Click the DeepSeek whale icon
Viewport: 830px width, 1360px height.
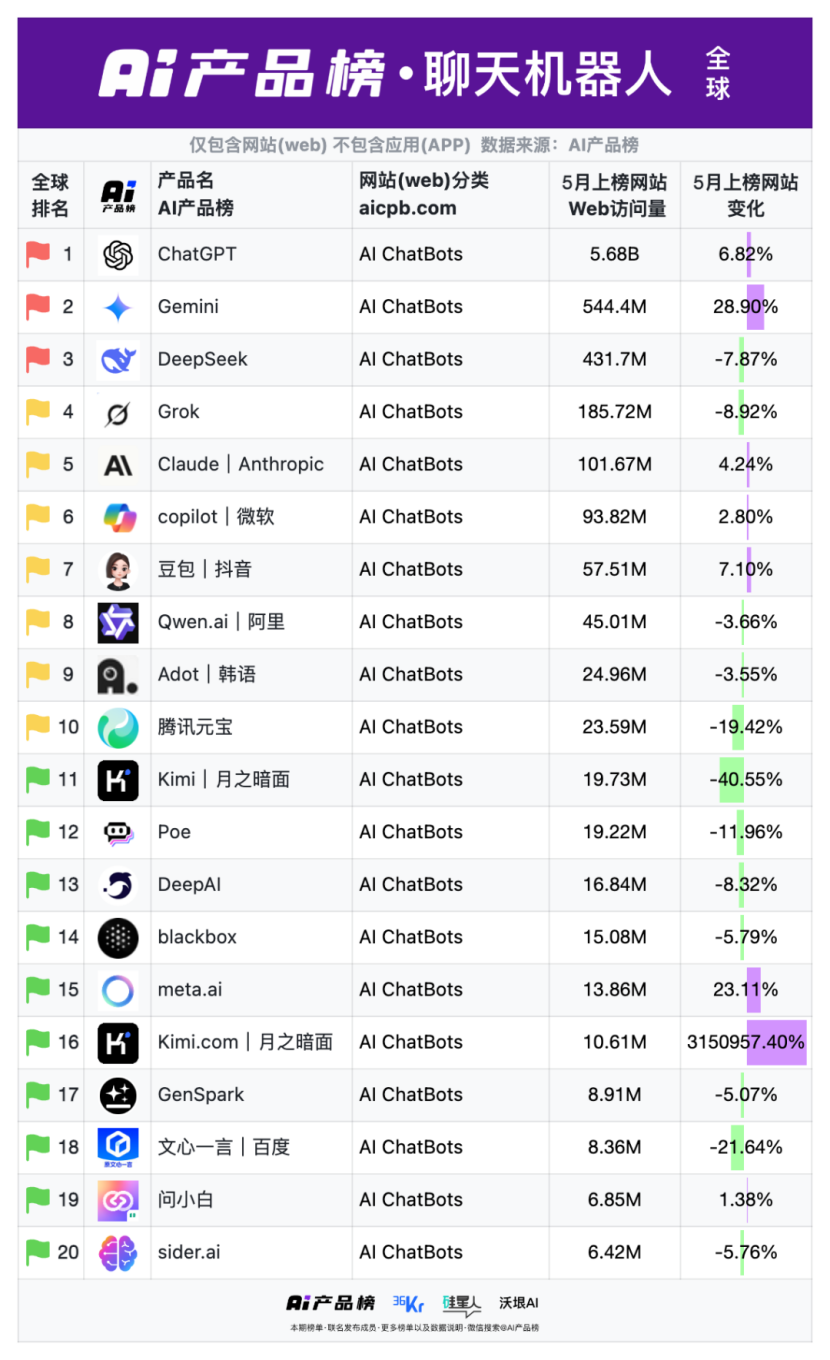tap(118, 360)
